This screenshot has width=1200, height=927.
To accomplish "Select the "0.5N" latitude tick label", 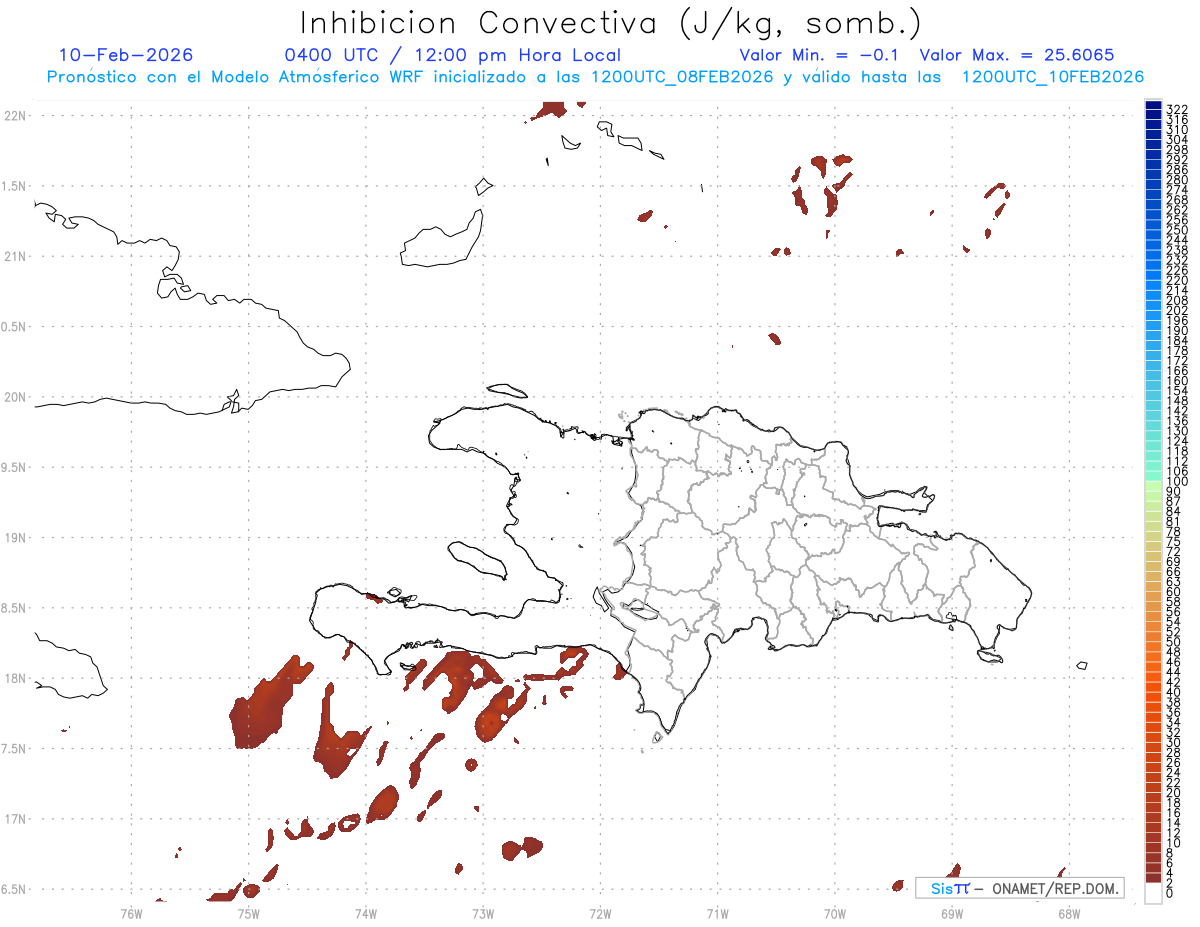I will tap(14, 327).
